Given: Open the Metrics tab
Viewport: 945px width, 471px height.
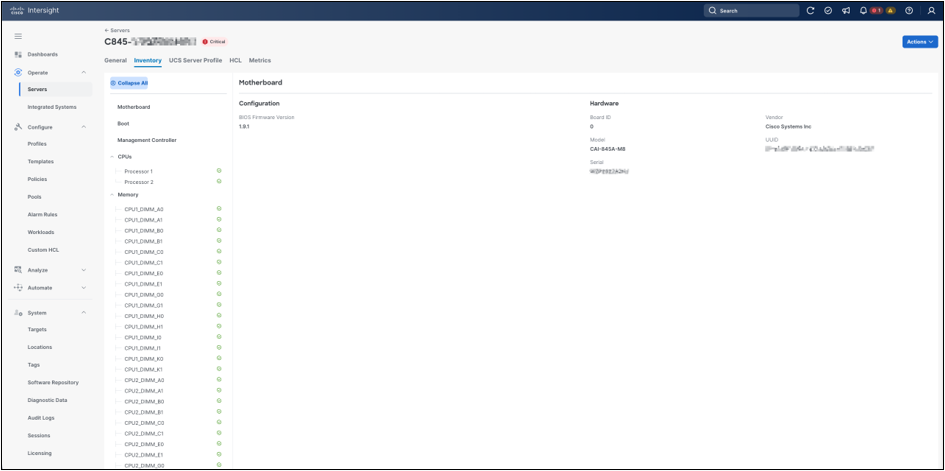Looking at the screenshot, I should (x=260, y=60).
